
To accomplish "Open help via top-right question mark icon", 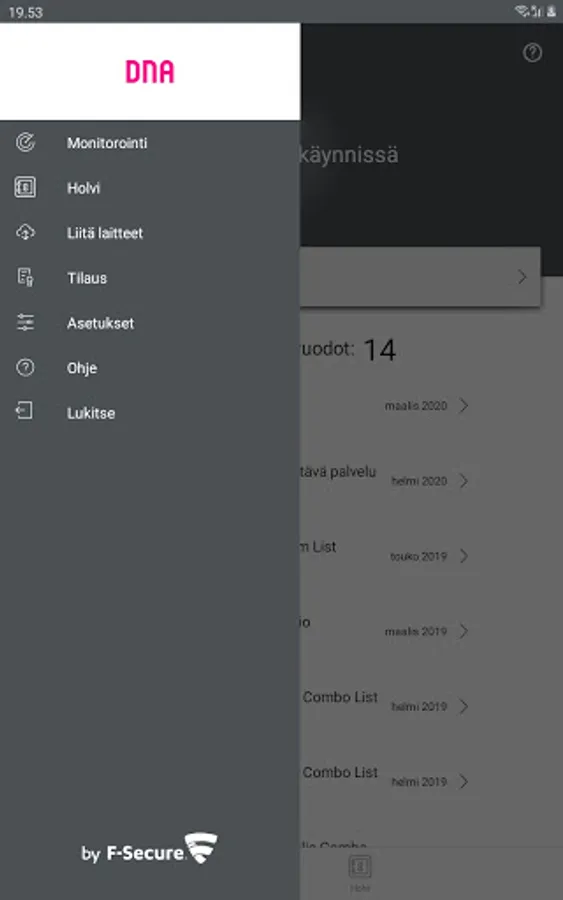I will click(x=532, y=53).
